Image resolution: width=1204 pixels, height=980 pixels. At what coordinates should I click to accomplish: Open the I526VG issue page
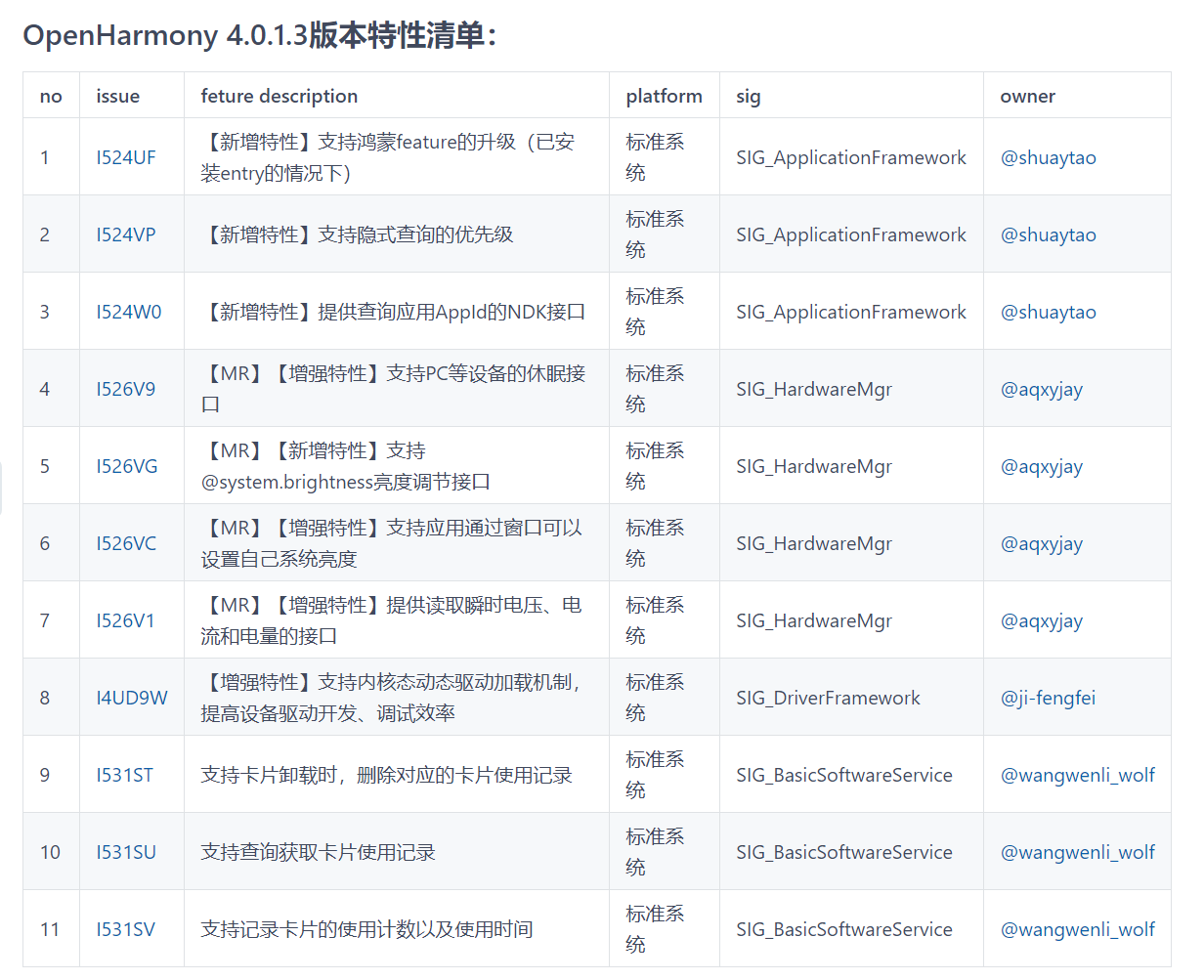click(x=126, y=466)
